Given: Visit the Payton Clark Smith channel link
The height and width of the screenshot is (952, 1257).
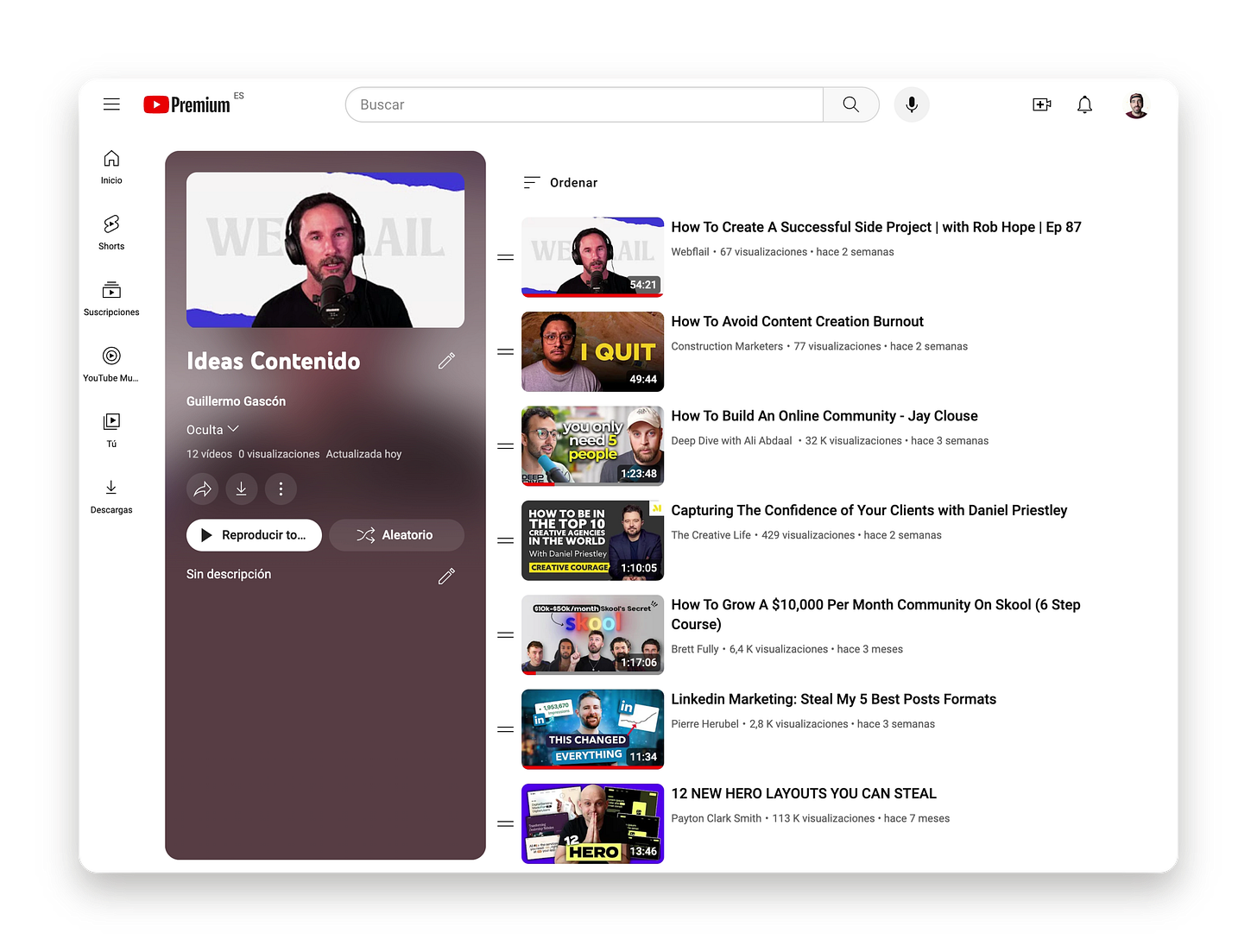Looking at the screenshot, I should click(x=717, y=819).
